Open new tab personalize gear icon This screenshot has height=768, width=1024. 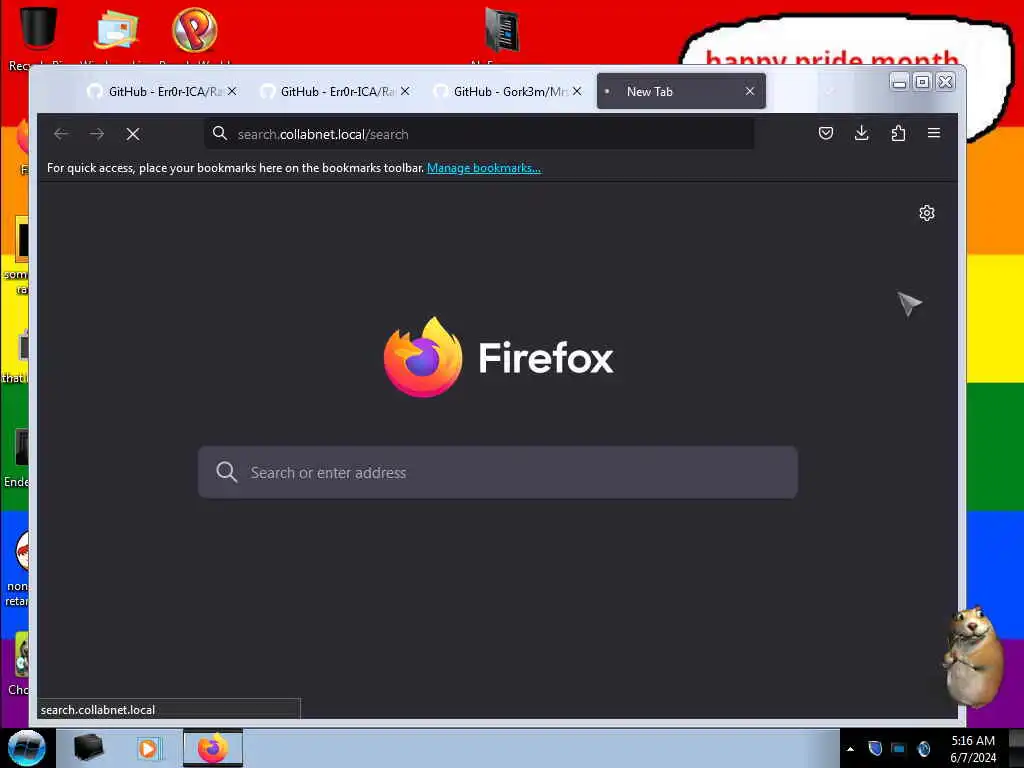point(927,213)
